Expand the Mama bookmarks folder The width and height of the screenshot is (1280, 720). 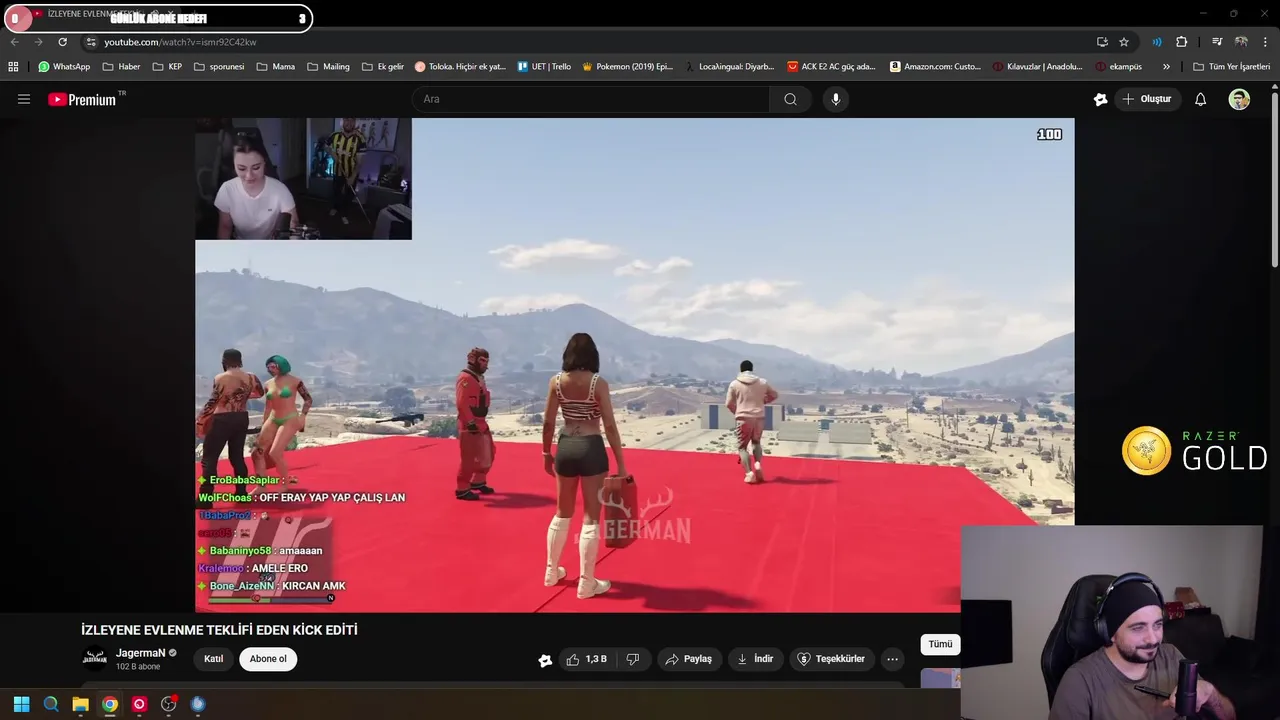(275, 67)
